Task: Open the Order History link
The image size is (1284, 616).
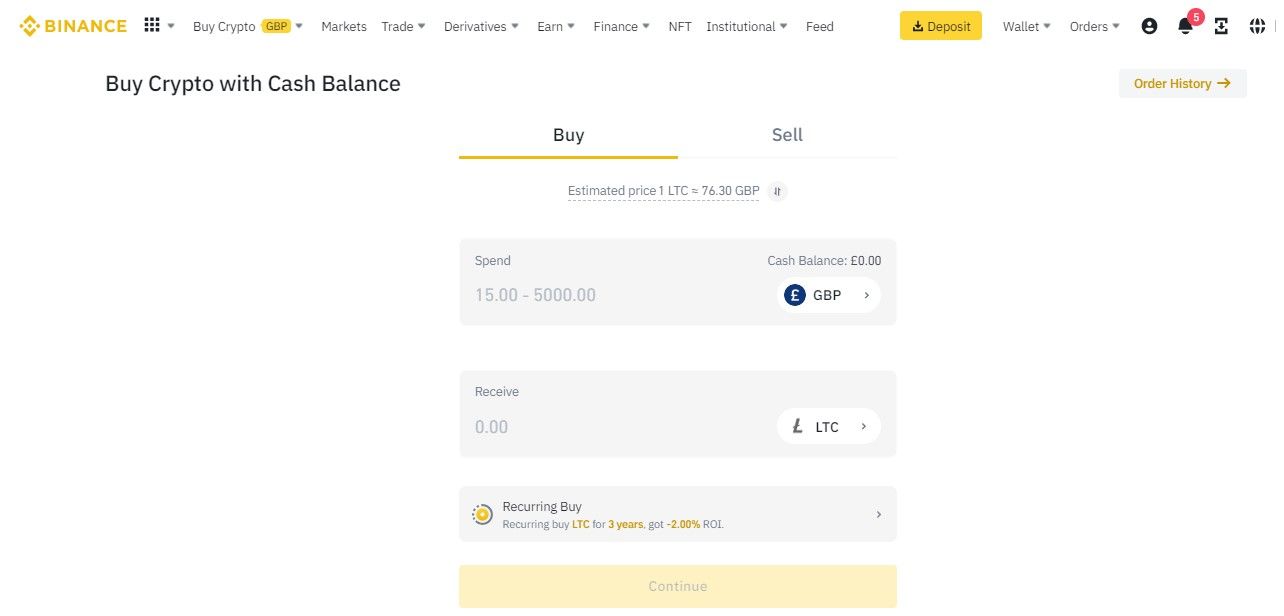Action: point(1182,84)
